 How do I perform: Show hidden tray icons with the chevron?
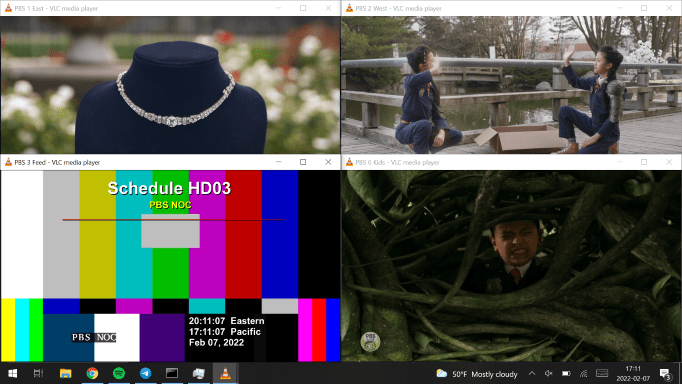tap(532, 374)
